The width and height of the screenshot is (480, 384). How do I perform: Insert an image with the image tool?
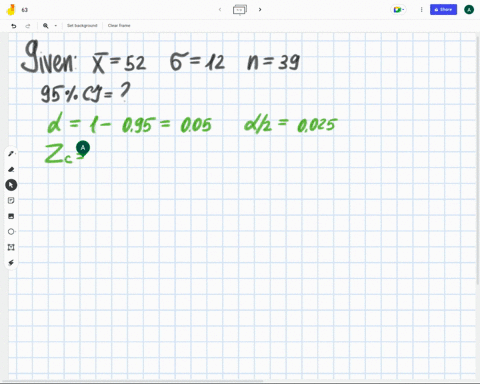coord(11,216)
